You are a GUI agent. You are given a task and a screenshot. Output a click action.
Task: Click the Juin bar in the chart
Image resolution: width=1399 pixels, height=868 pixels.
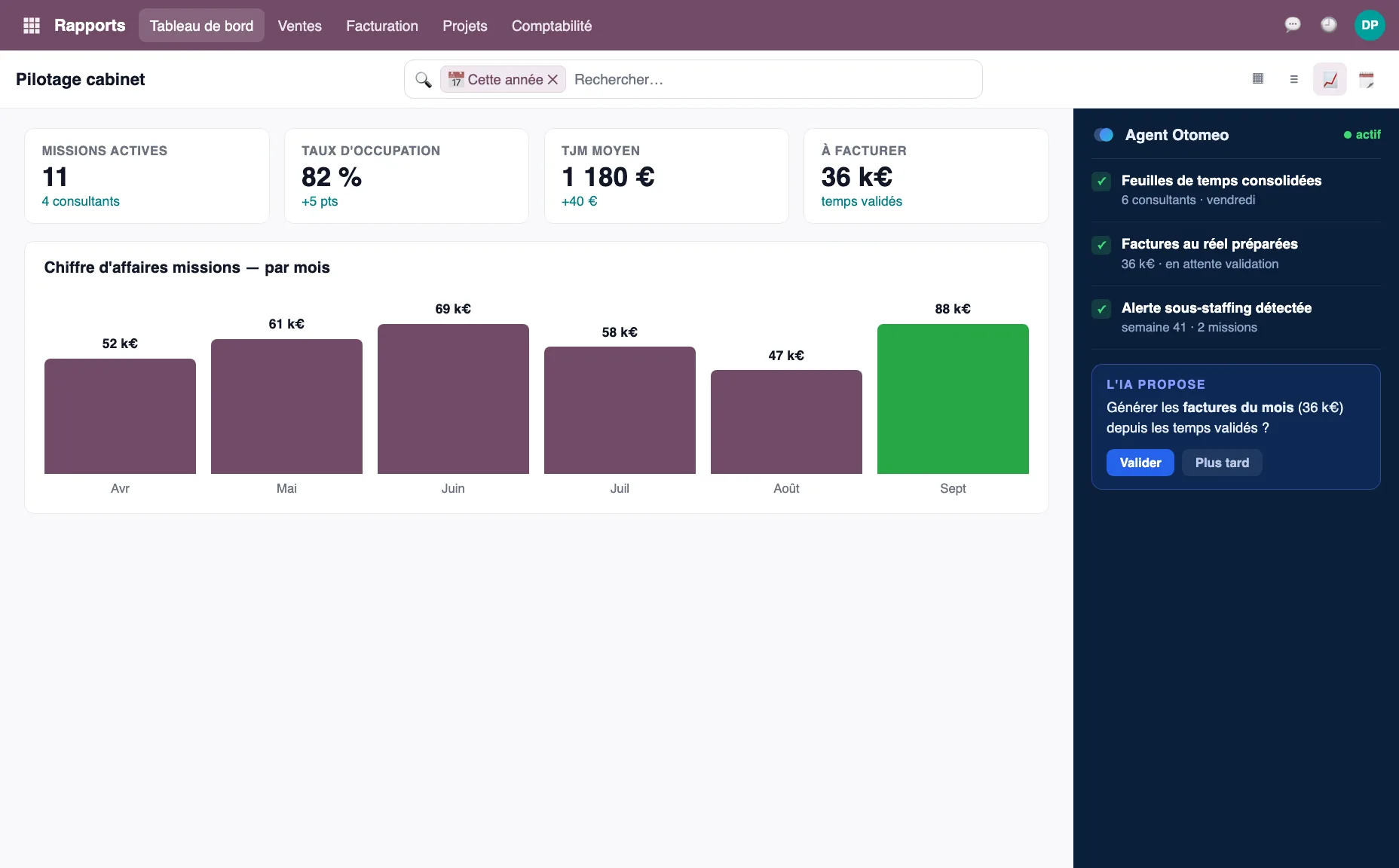pyautogui.click(x=453, y=399)
